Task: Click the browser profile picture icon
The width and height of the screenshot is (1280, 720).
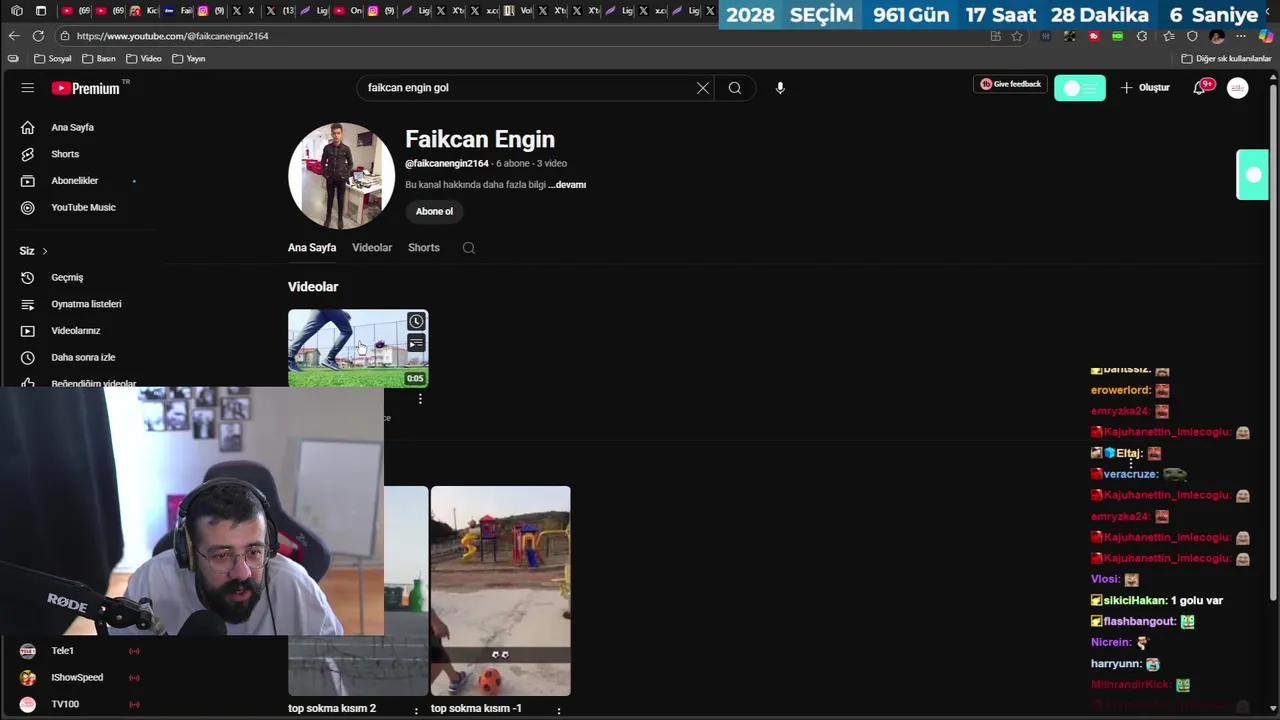Action: pos(1217,36)
